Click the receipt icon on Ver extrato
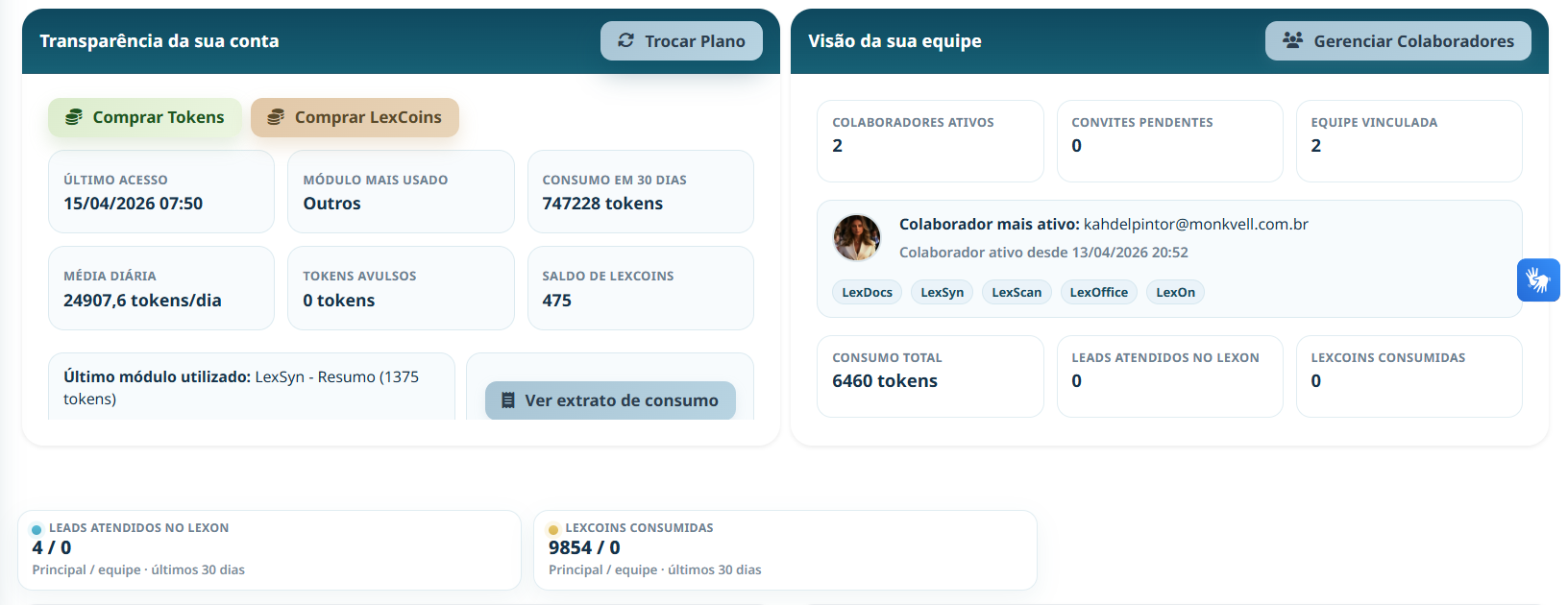This screenshot has height=605, width=1568. click(x=508, y=400)
